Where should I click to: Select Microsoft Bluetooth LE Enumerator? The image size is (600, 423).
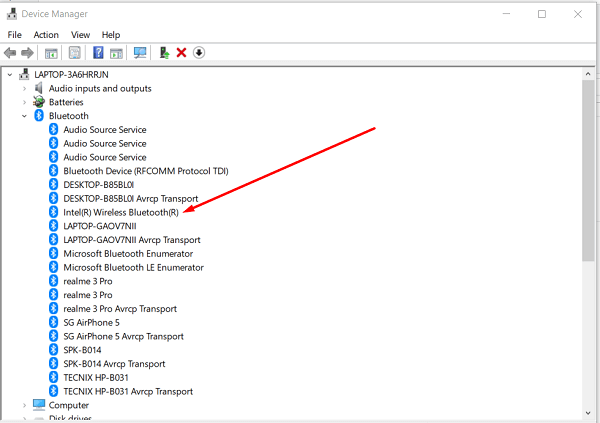[134, 268]
